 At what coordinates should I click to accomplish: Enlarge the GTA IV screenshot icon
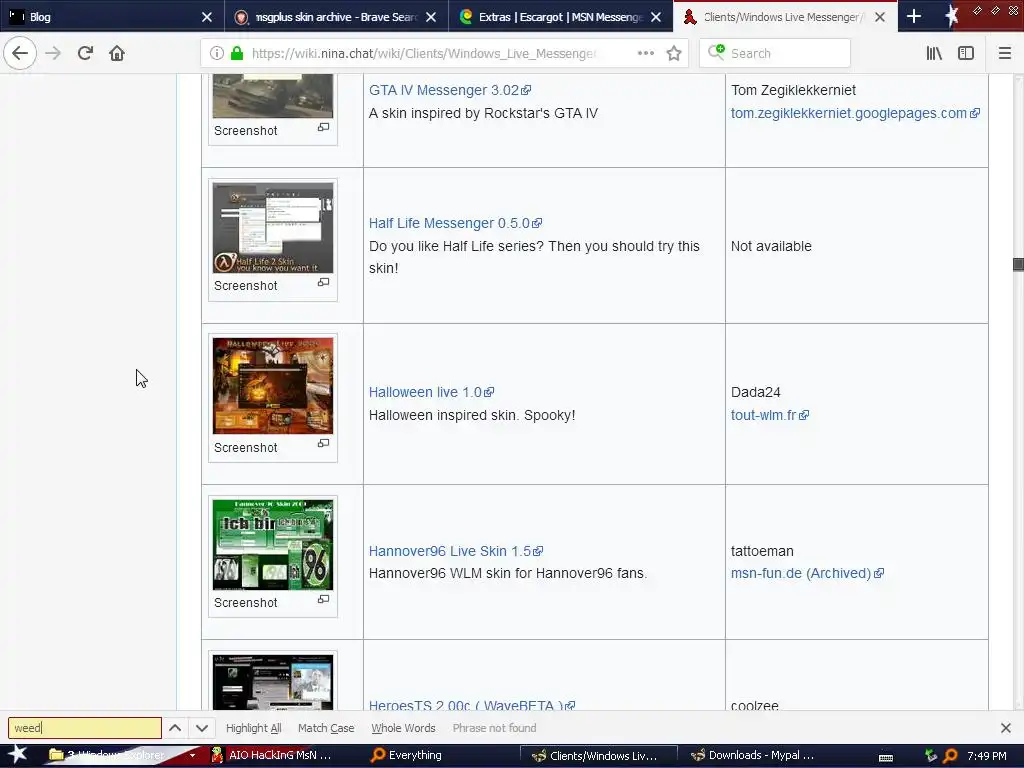coord(323,127)
